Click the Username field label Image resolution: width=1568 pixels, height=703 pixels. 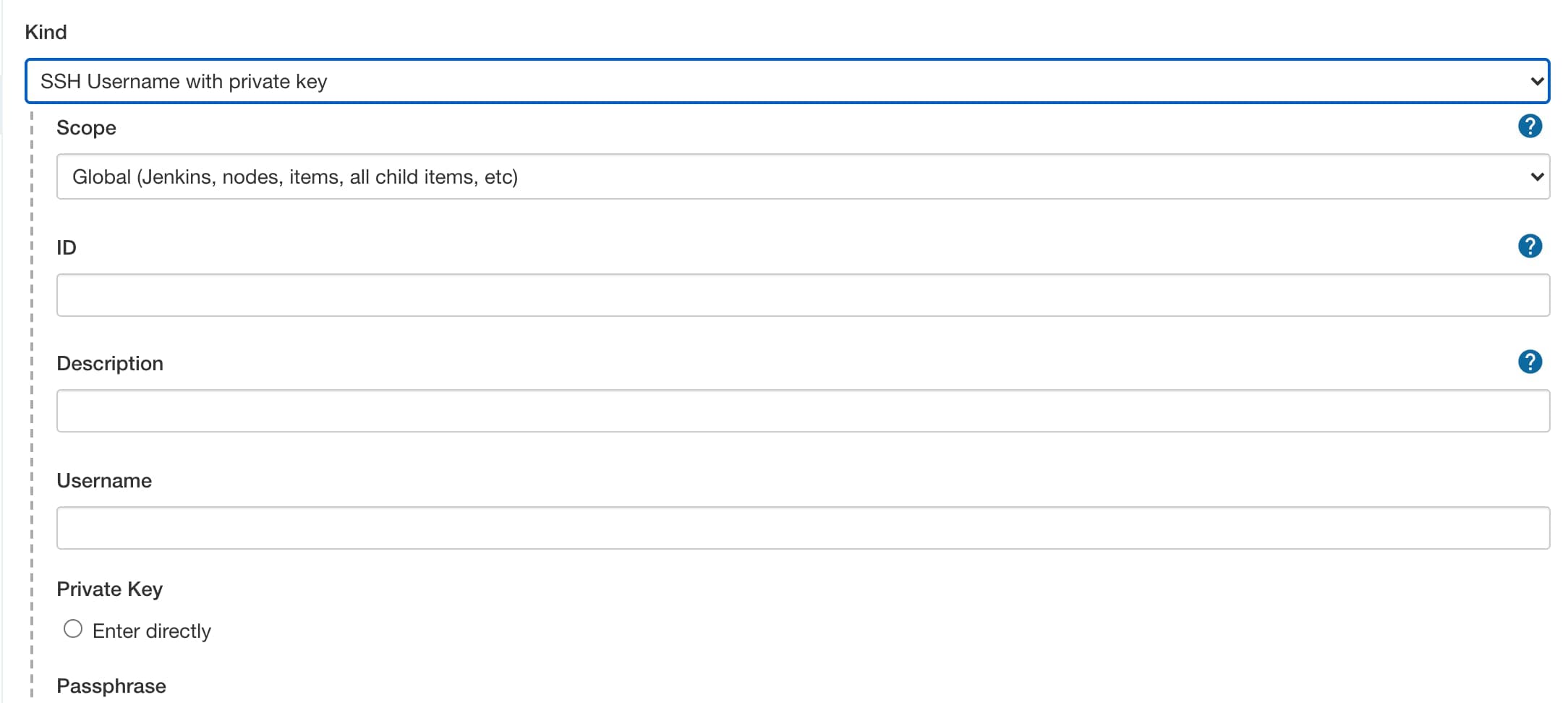104,481
